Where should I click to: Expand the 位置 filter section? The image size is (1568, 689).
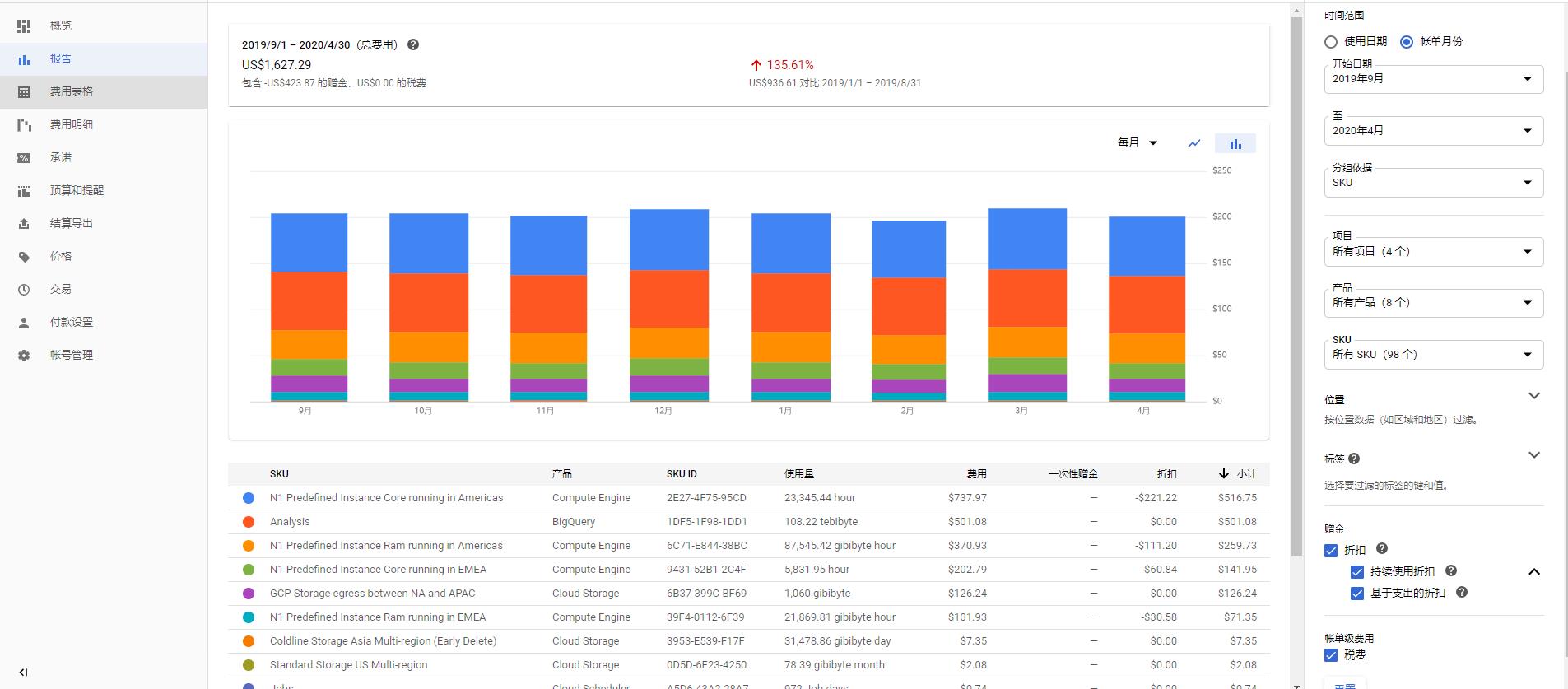pyautogui.click(x=1533, y=396)
